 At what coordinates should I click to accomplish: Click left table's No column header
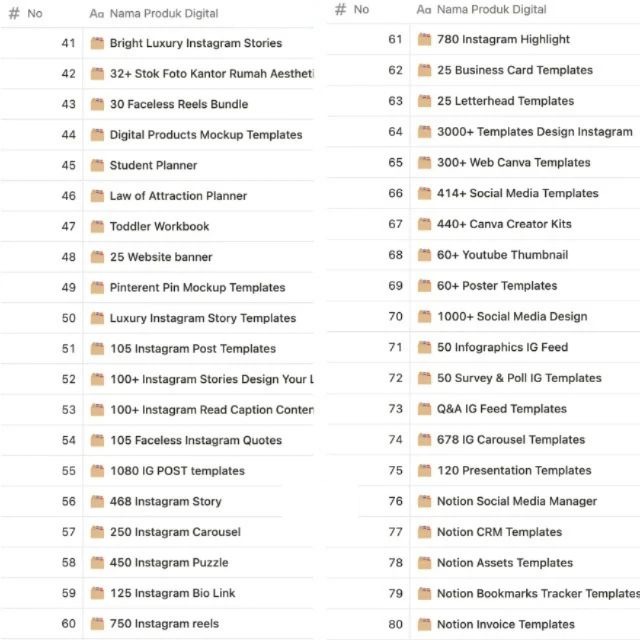34,14
